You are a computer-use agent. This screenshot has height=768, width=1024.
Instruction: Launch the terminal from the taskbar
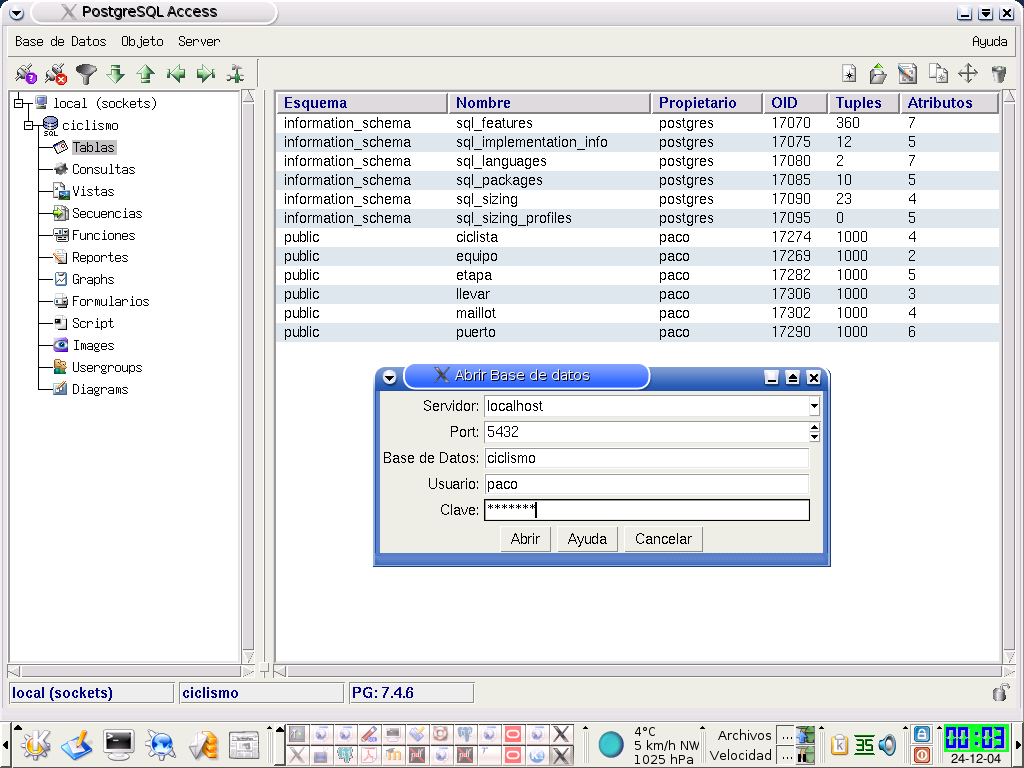119,744
